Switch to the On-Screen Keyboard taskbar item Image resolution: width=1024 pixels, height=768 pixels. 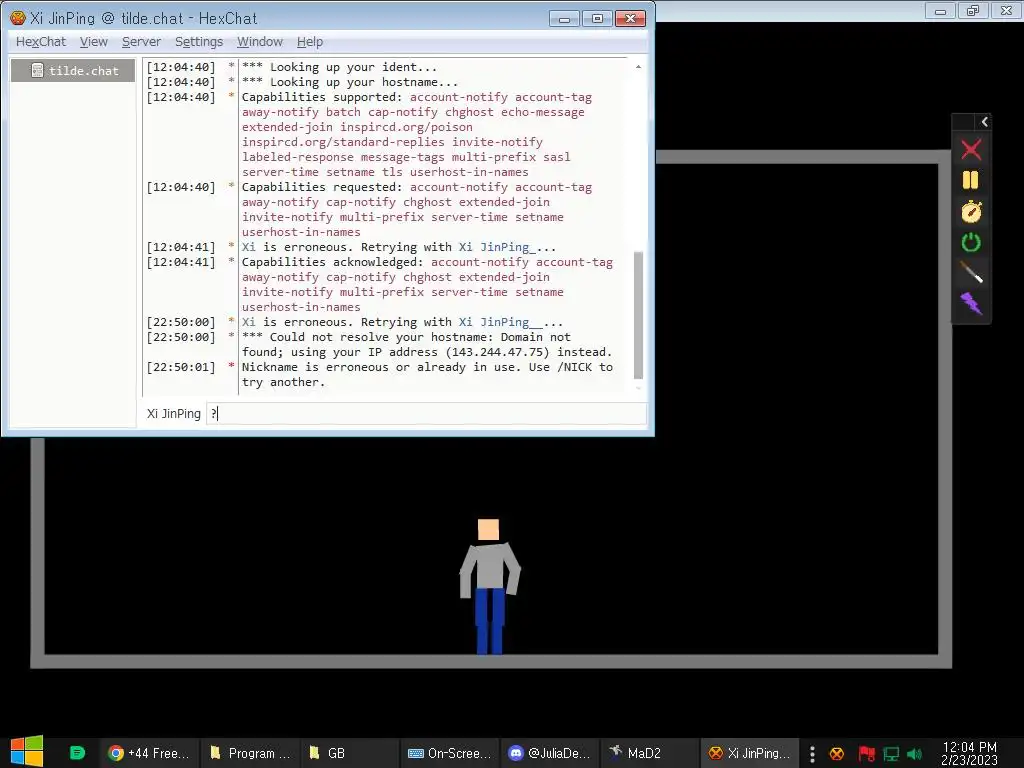coord(449,753)
